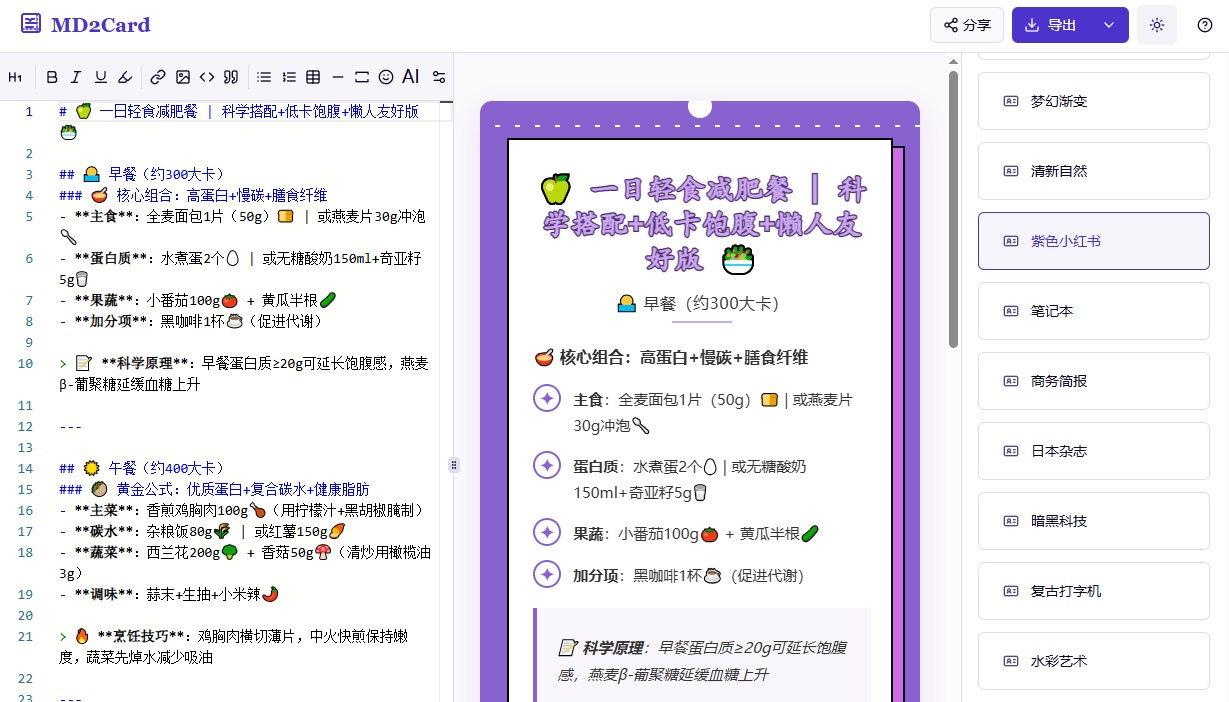The height and width of the screenshot is (702, 1229).
Task: Click editor line 14 午餐（约400大卡）
Action: (142, 468)
